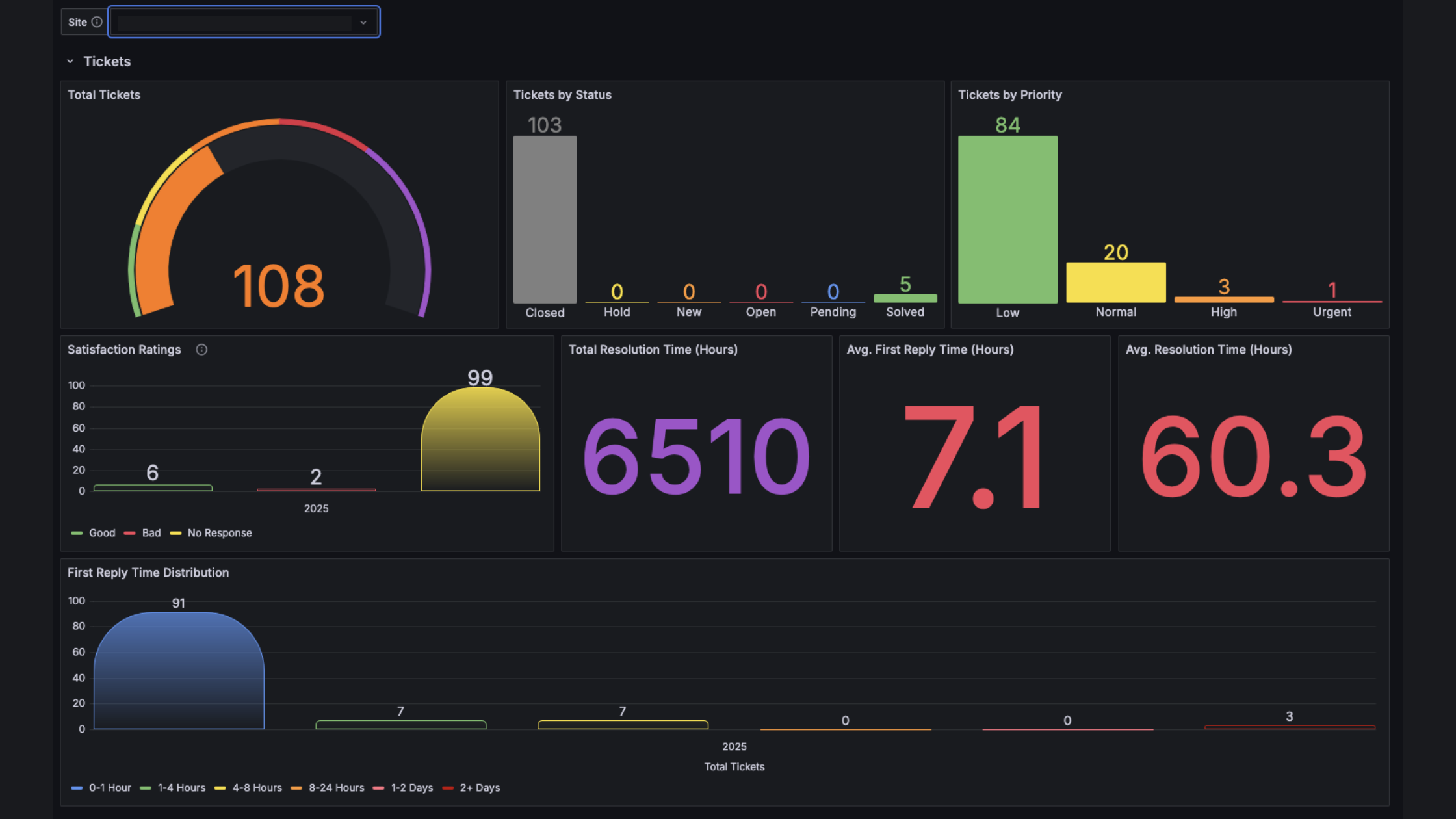
Task: Toggle the 0-1 Hour legend series
Action: point(109,788)
